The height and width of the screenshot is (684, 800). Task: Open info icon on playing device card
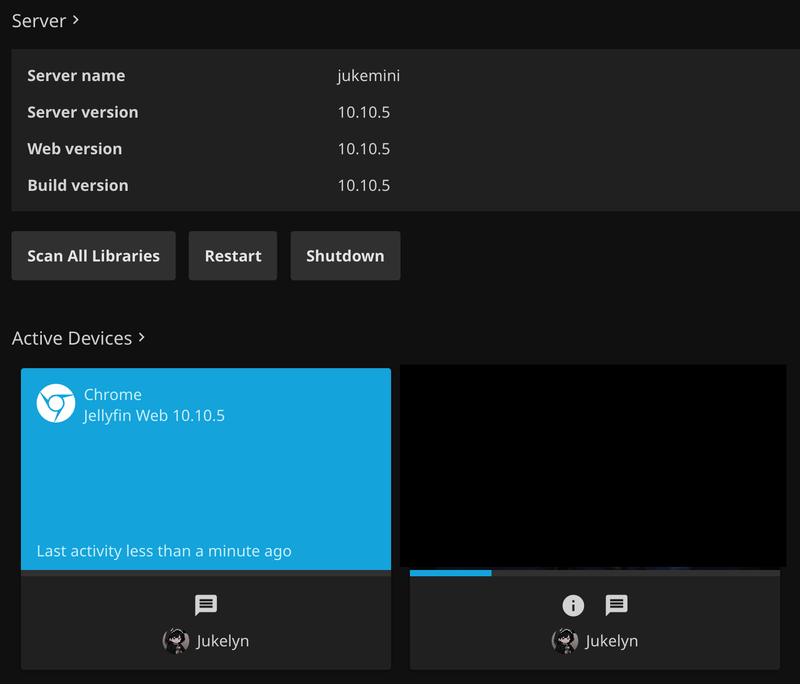573,605
